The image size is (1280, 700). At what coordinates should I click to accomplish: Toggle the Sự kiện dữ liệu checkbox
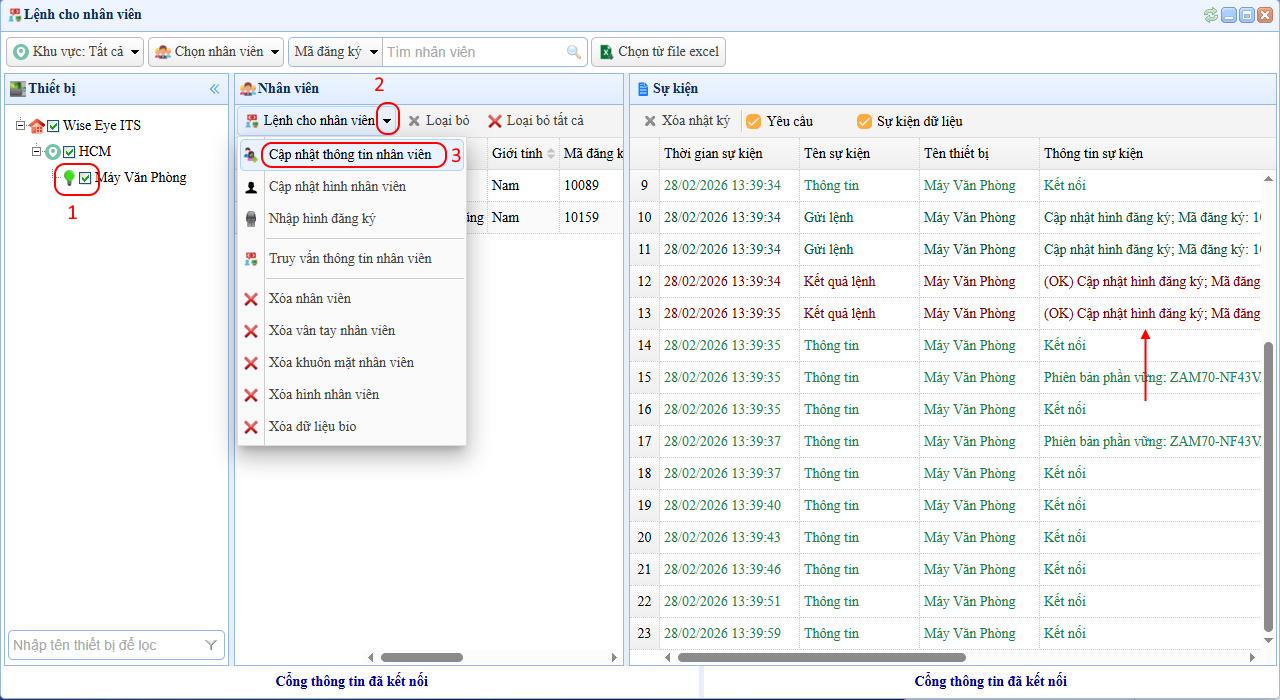click(x=864, y=121)
